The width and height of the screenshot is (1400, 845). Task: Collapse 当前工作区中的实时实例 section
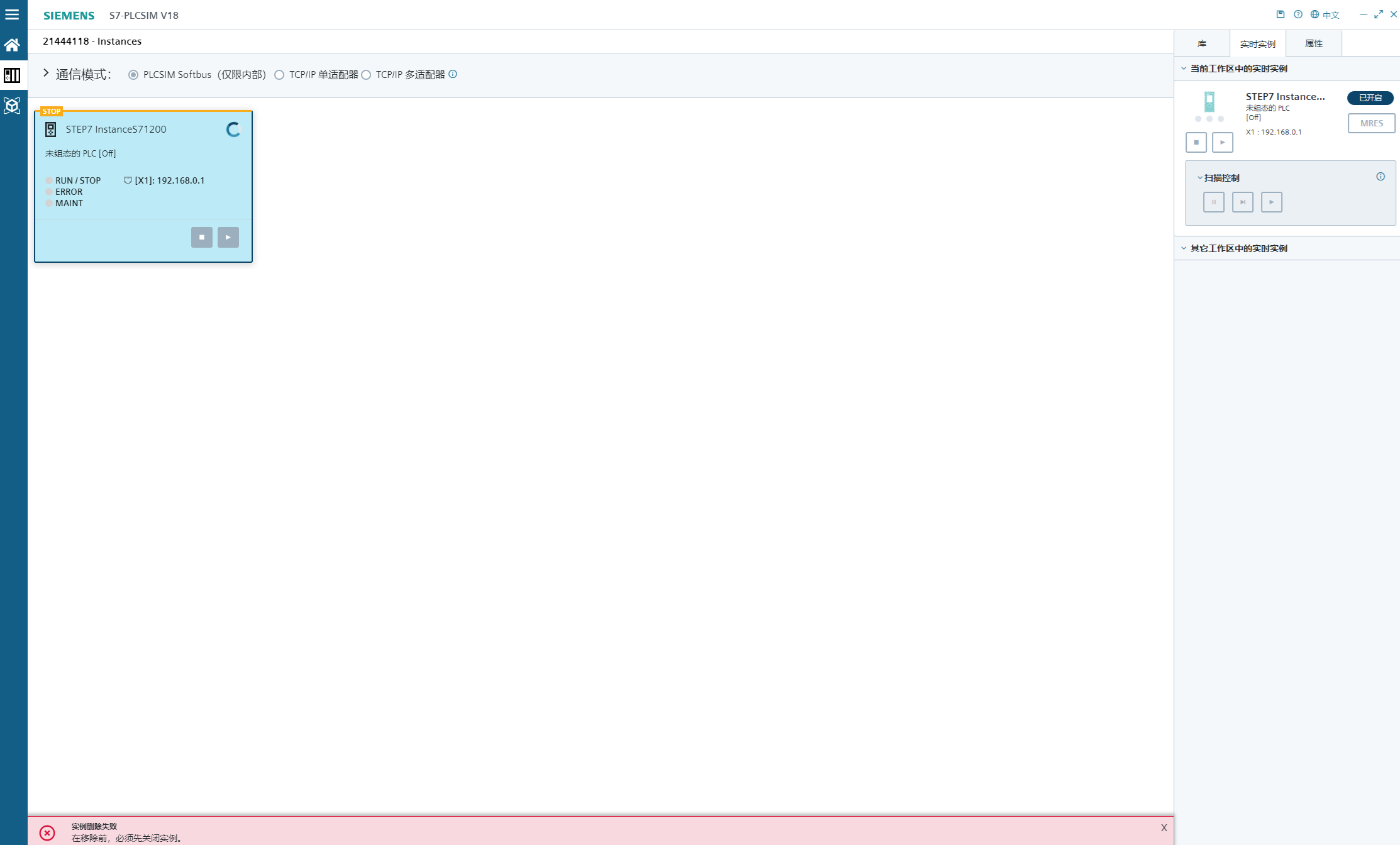[1184, 69]
